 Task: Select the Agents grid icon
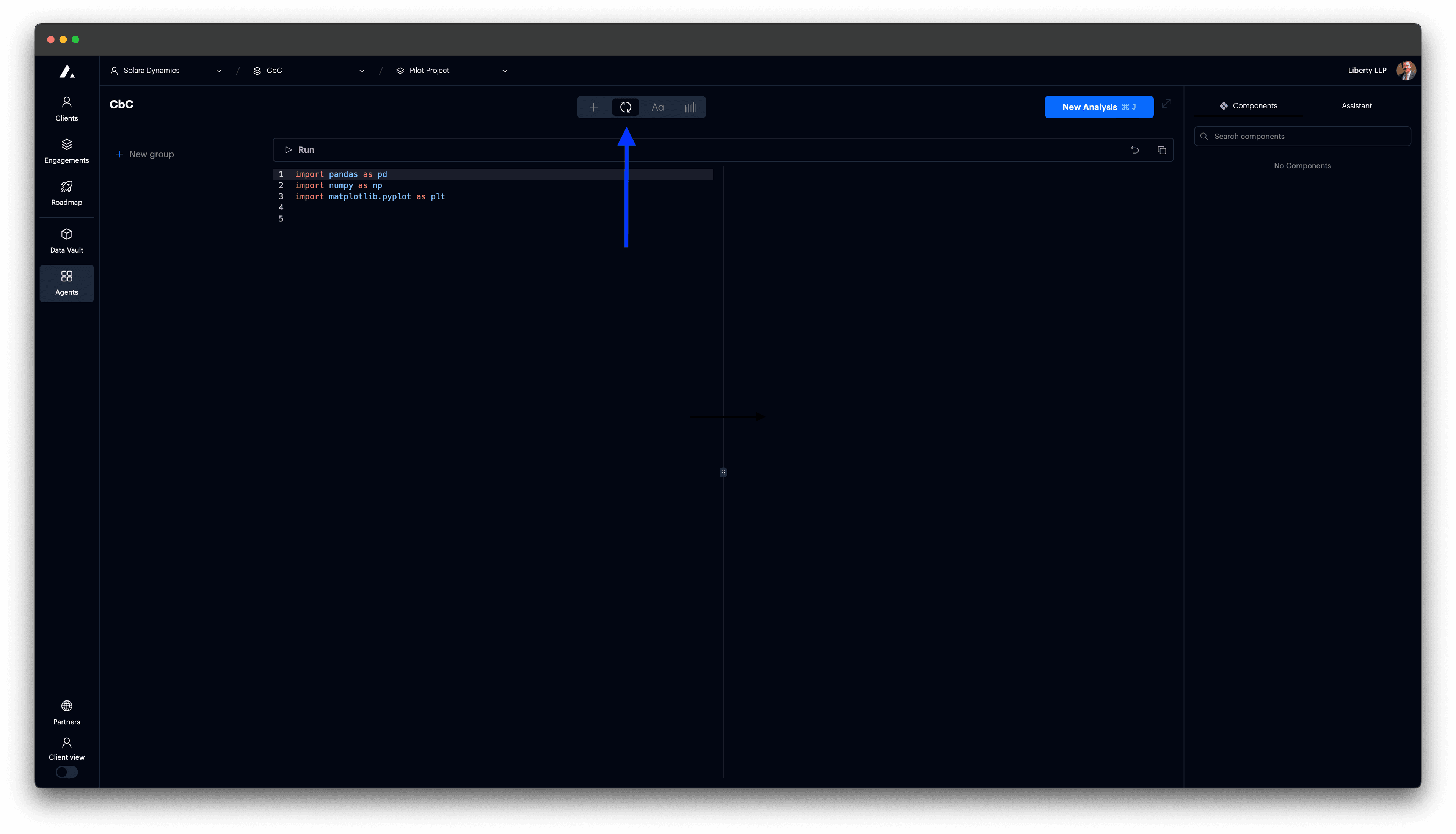click(x=66, y=283)
